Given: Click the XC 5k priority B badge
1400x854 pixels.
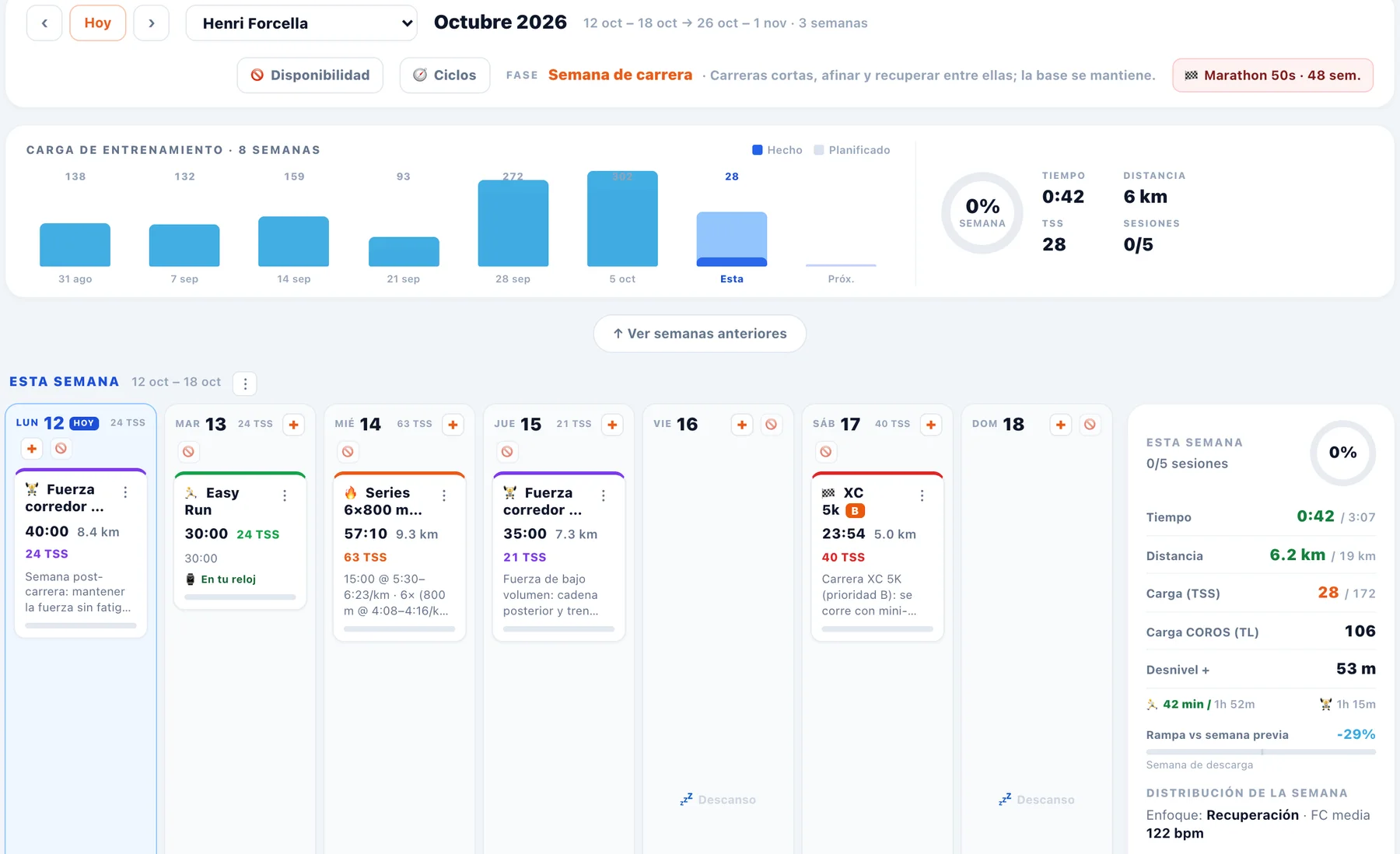Looking at the screenshot, I should pyautogui.click(x=855, y=511).
